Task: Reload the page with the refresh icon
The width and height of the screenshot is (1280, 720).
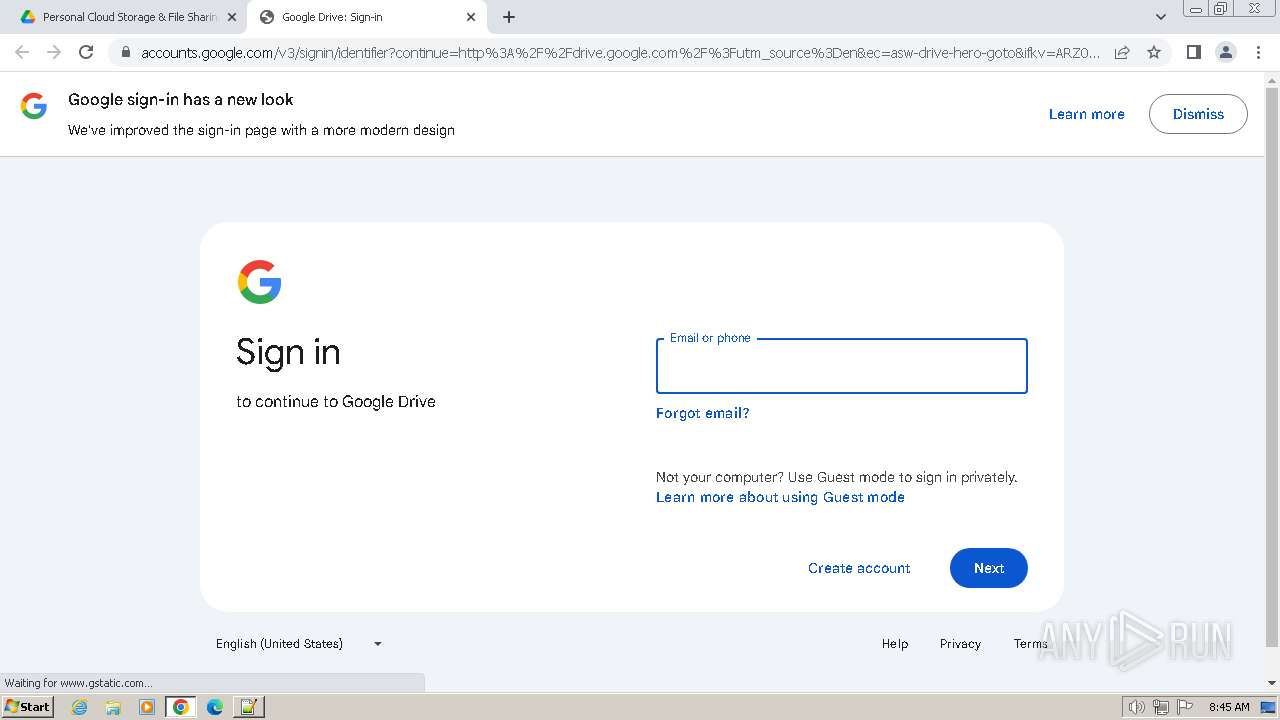Action: coord(86,52)
